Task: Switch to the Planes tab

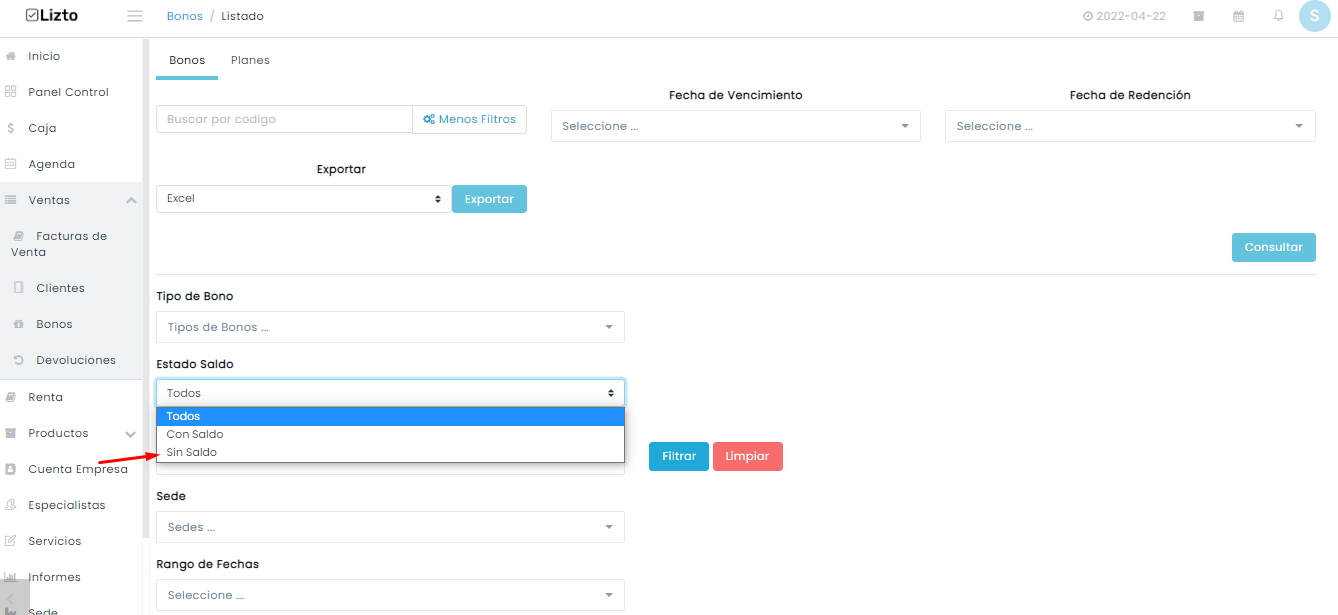Action: (x=250, y=60)
